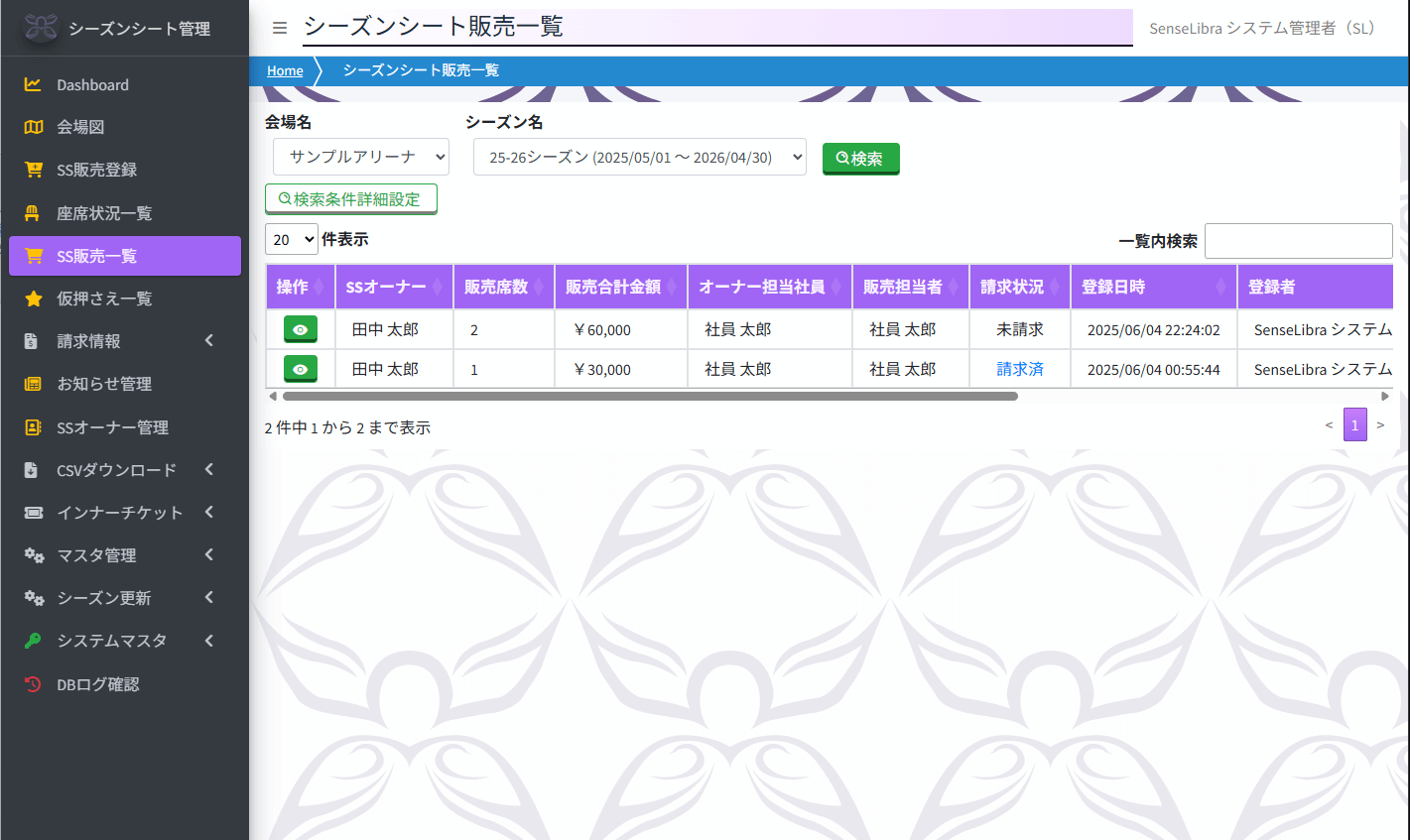Select the 座席状況一覧 seat icon

pyautogui.click(x=33, y=213)
